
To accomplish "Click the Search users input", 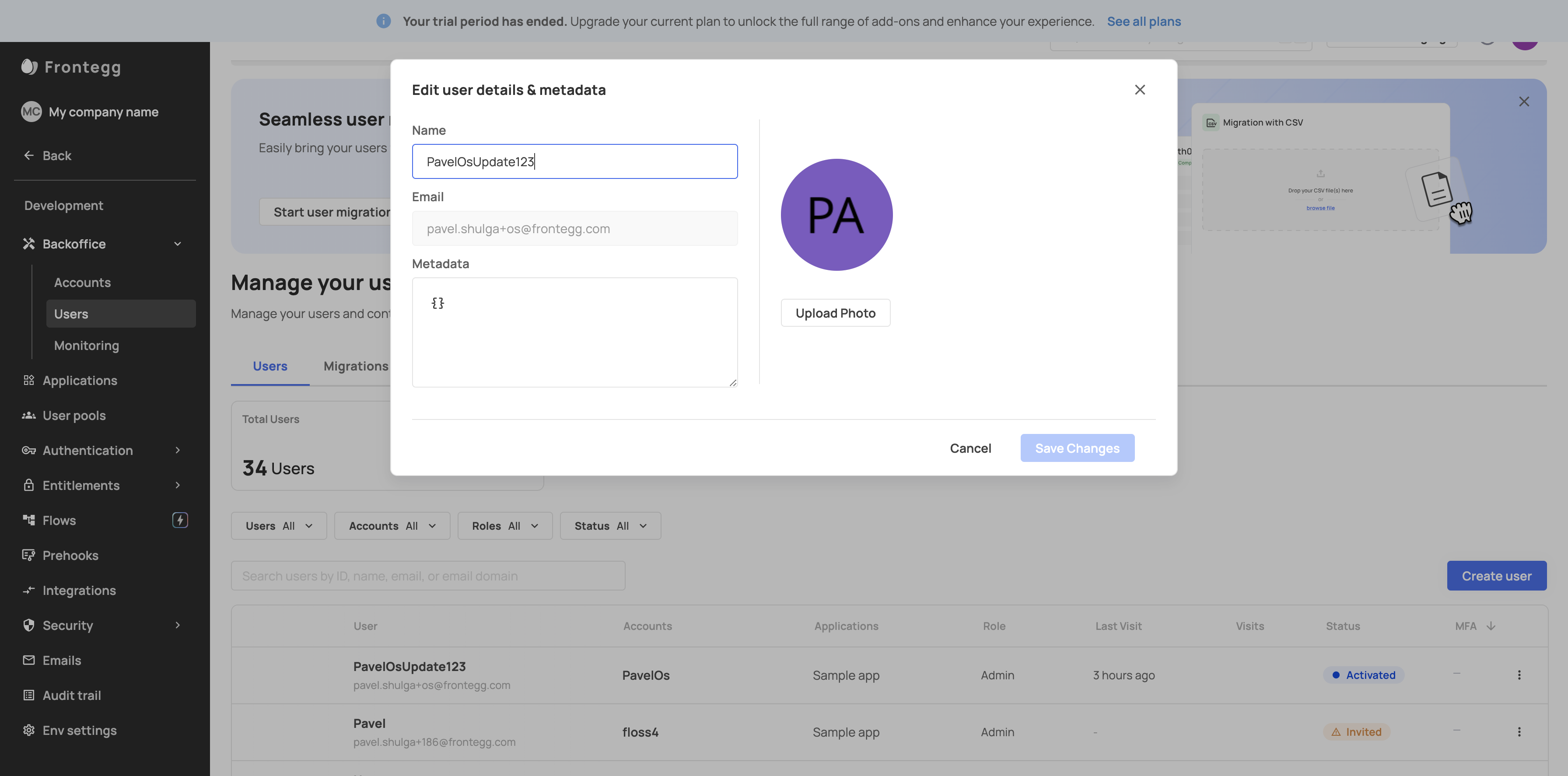I will click(x=428, y=575).
